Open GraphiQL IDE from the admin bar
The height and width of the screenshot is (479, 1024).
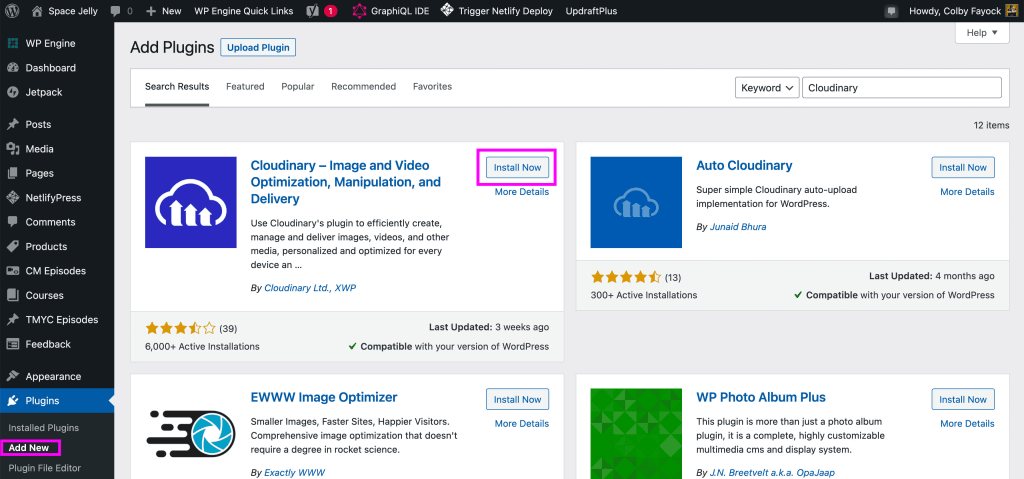point(391,11)
